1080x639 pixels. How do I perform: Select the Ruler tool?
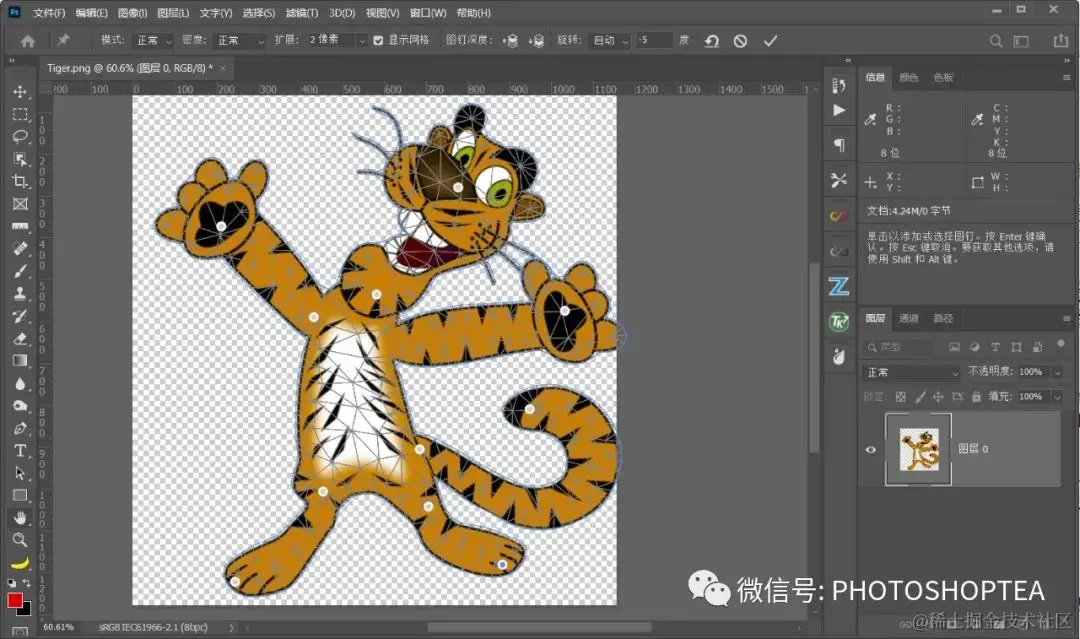pyautogui.click(x=20, y=226)
